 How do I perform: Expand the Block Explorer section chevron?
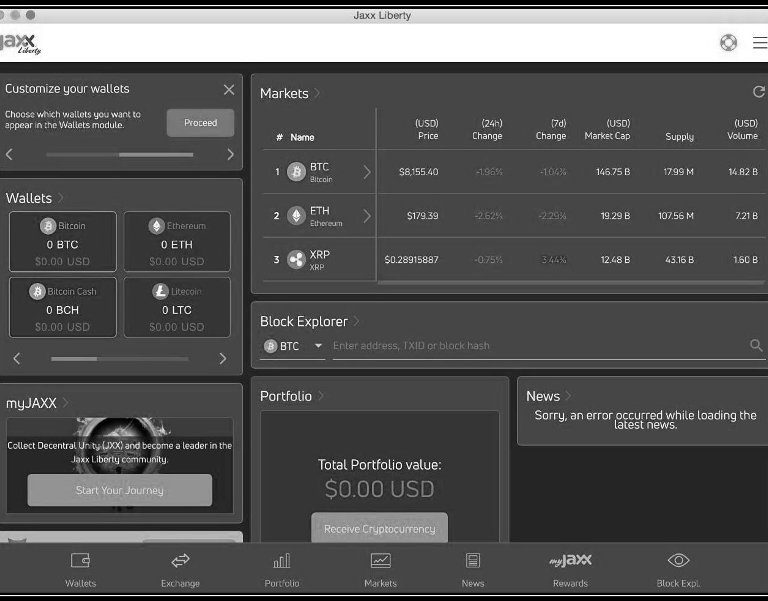click(x=357, y=321)
